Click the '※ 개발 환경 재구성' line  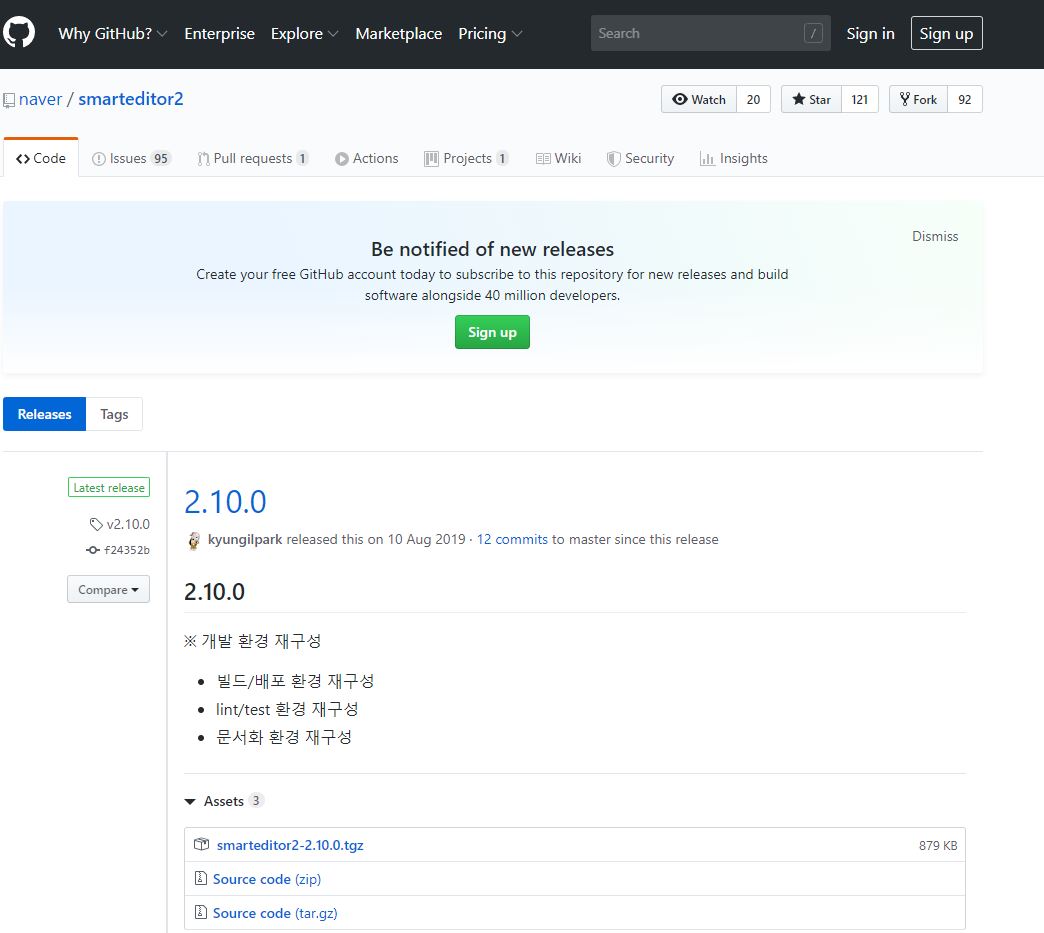252,641
